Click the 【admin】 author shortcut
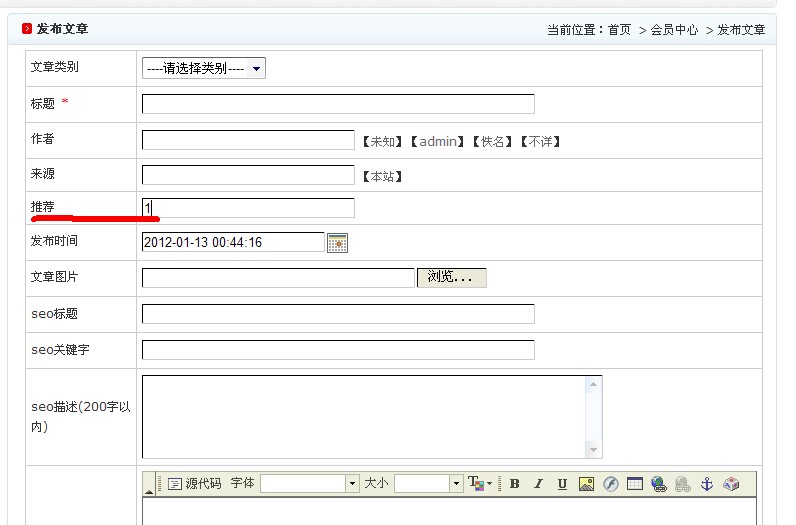This screenshot has width=796, height=525. [x=438, y=142]
